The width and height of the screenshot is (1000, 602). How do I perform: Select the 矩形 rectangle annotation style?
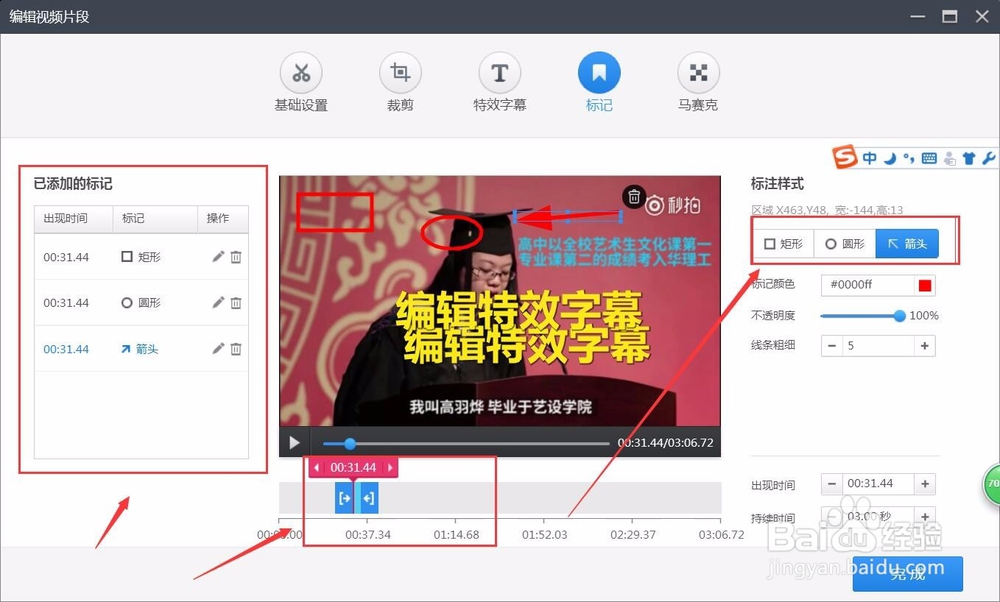pyautogui.click(x=784, y=243)
